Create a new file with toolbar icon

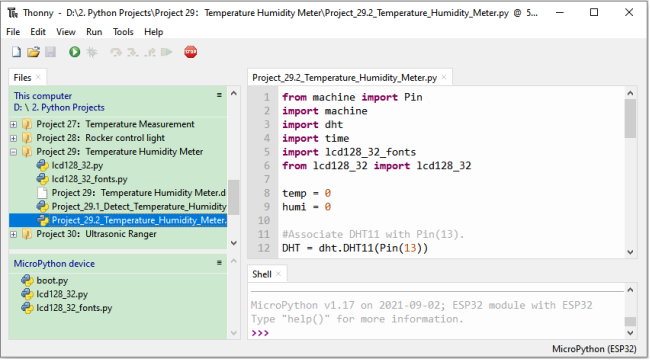tap(16, 52)
